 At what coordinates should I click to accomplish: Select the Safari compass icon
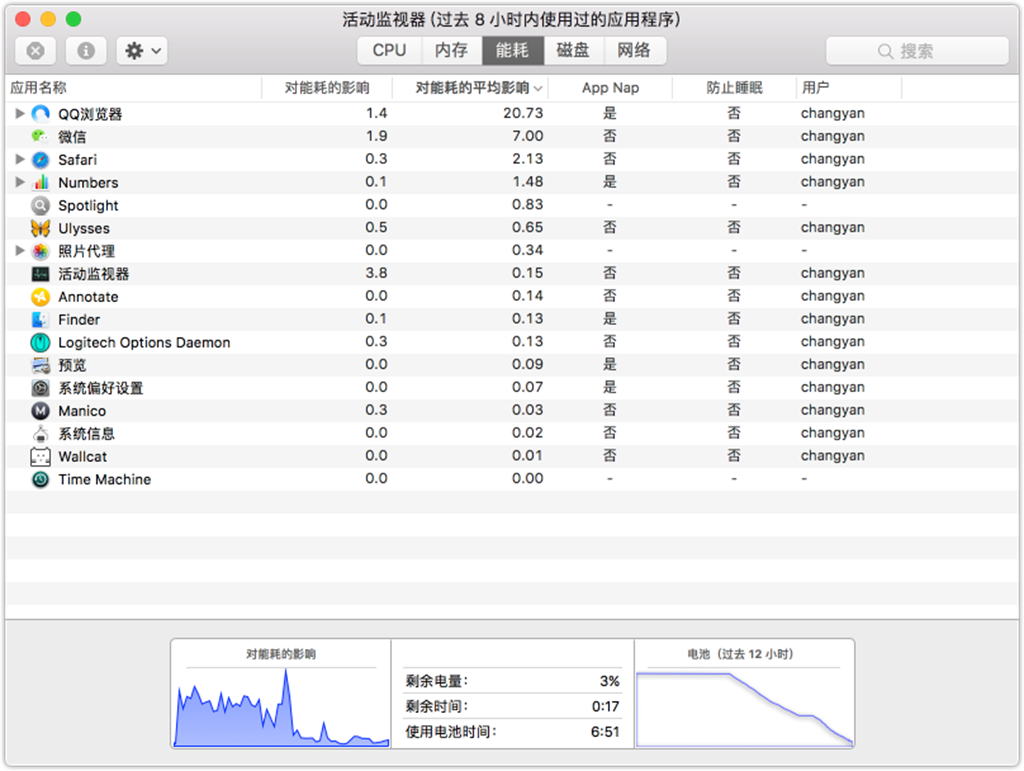tap(38, 159)
